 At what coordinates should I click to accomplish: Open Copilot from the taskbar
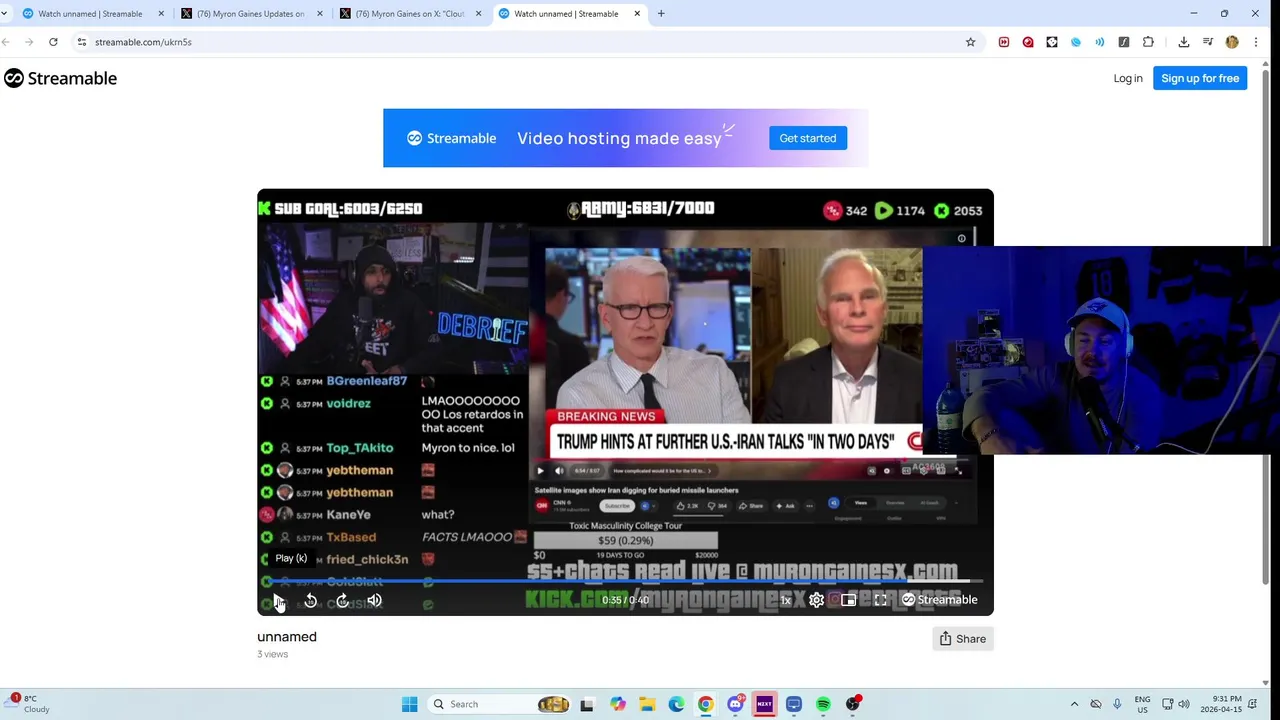618,704
